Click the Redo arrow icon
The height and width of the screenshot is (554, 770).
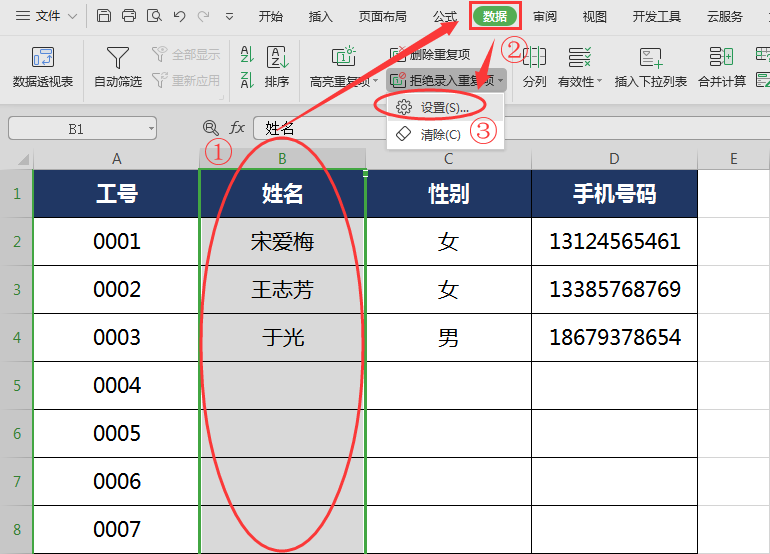point(204,16)
